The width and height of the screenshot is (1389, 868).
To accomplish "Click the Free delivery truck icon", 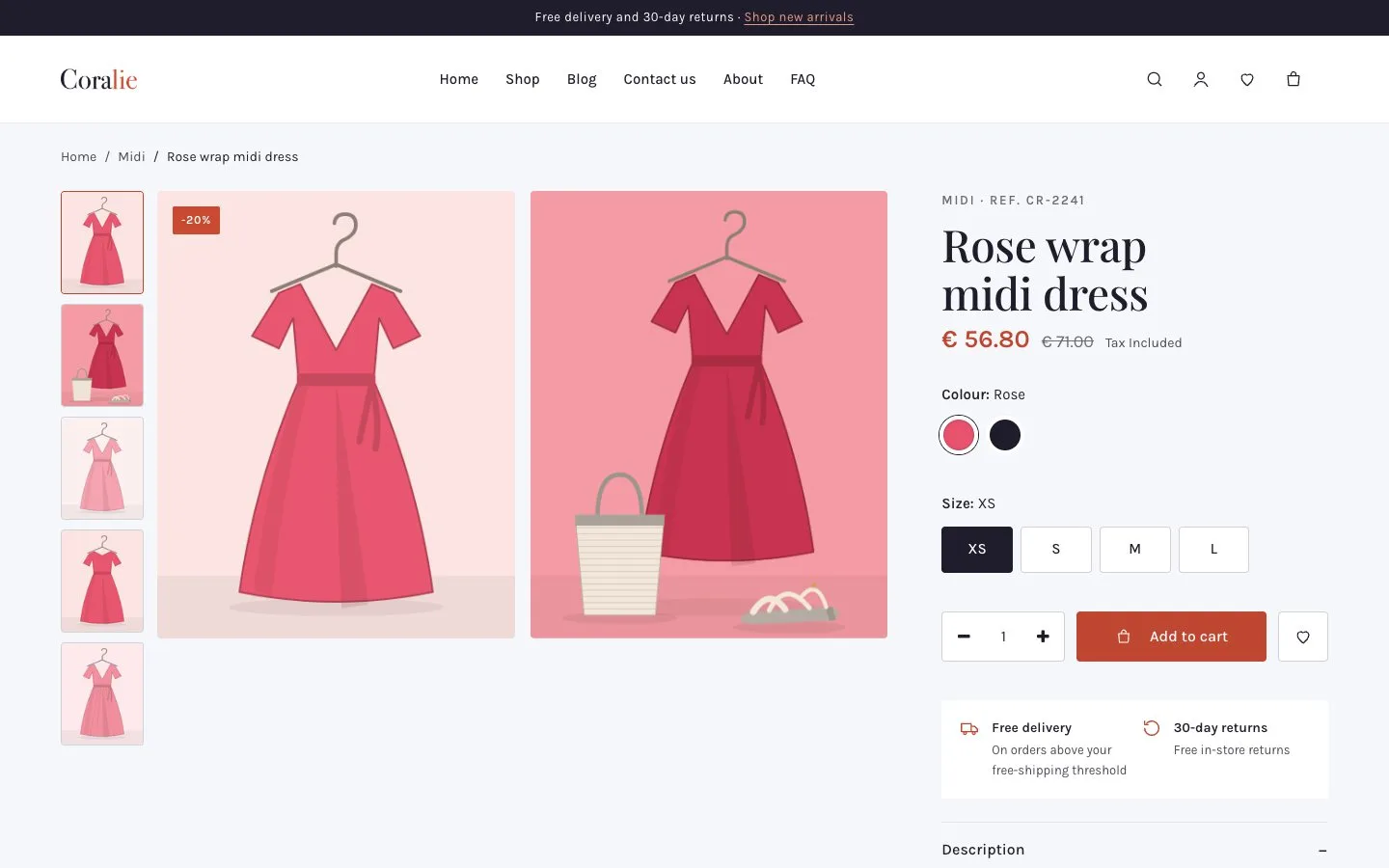I will click(x=969, y=729).
